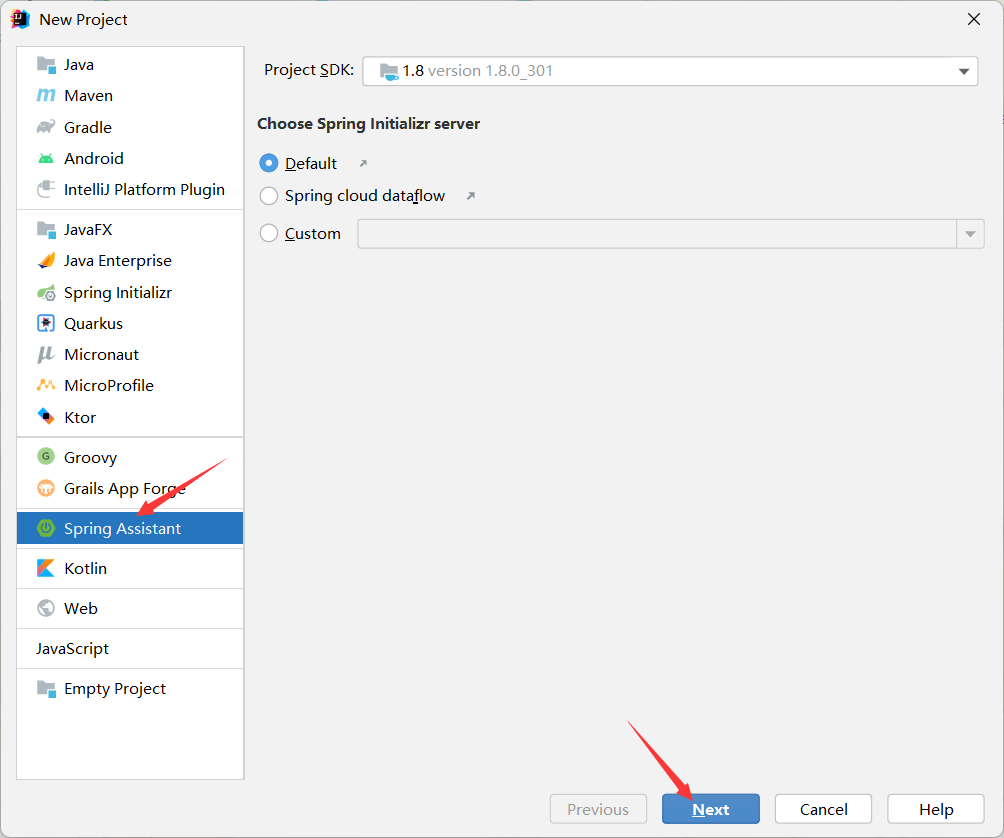Click the Maven m icon

point(46,95)
